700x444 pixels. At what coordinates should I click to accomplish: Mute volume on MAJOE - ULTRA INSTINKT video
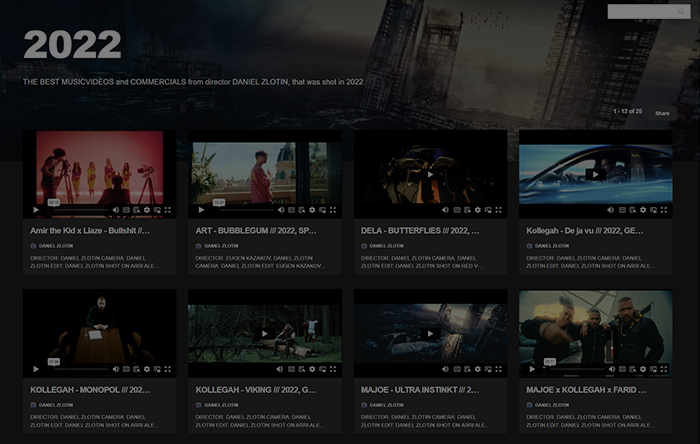446,369
